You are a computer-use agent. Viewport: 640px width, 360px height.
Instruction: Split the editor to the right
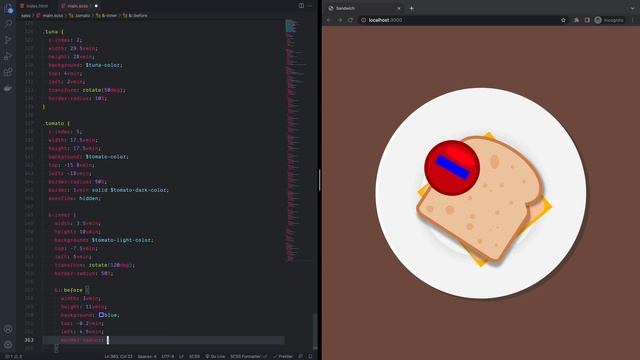coord(301,6)
